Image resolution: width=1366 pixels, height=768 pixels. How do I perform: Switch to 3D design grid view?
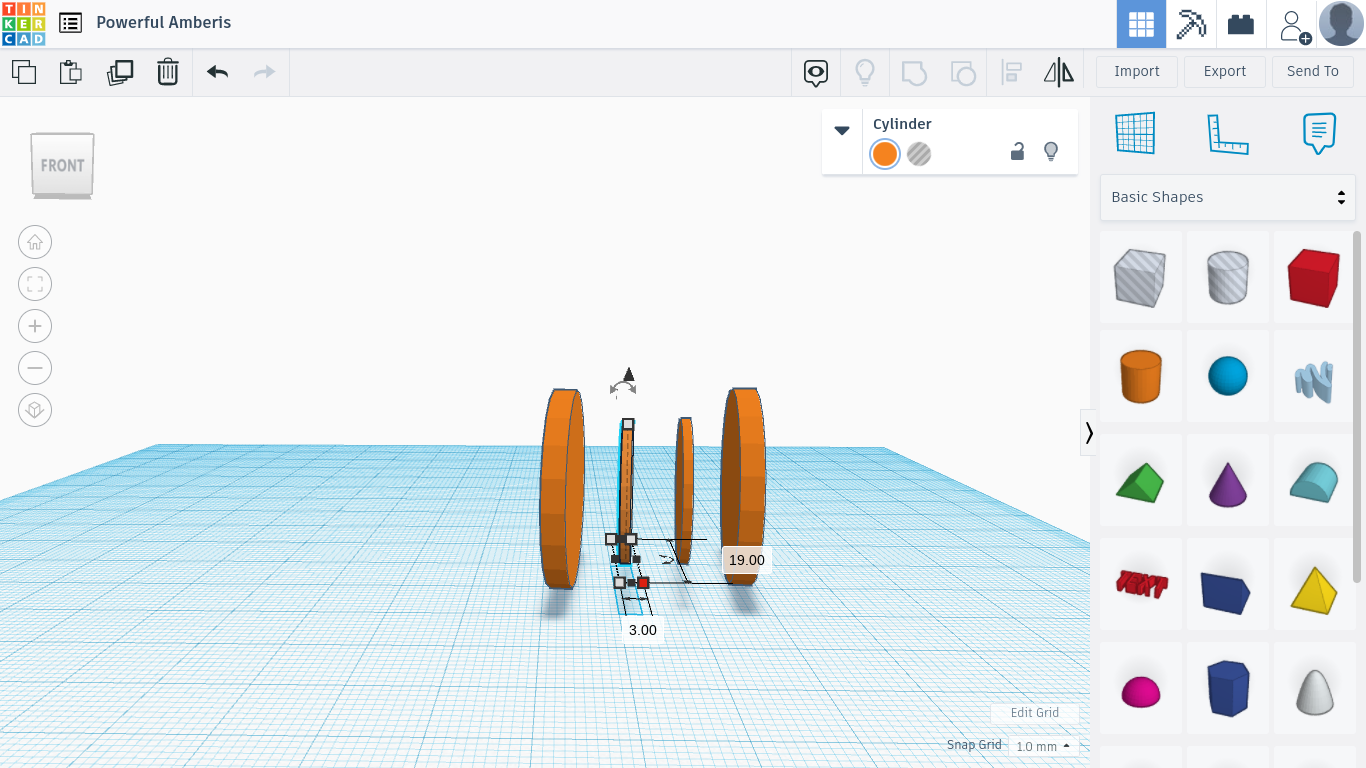coord(1142,24)
